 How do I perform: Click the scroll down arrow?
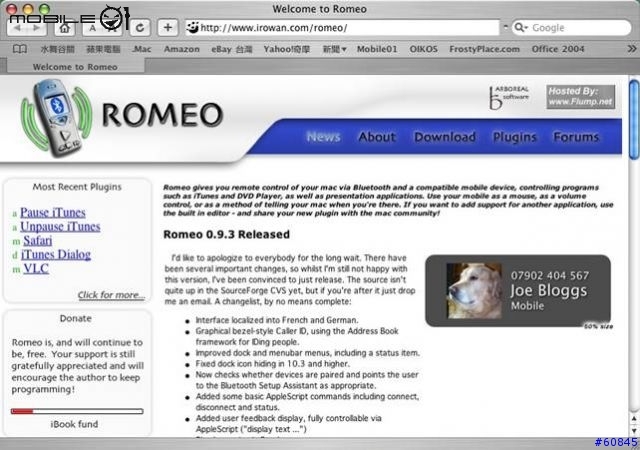634,430
